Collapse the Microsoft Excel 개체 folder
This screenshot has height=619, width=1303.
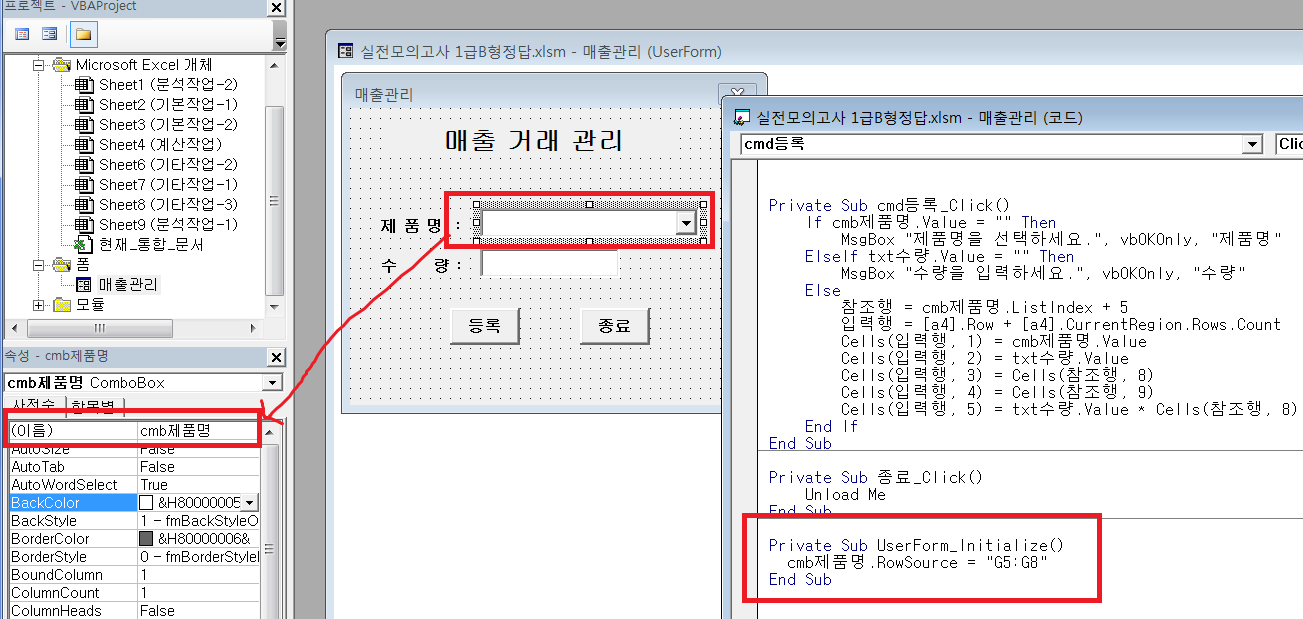39,65
